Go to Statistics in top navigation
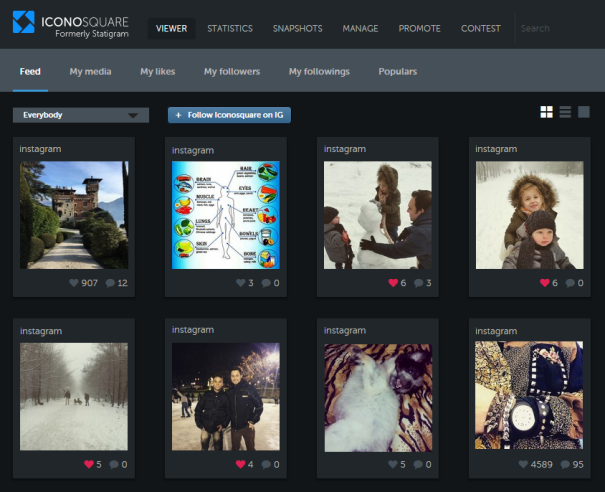Viewport: 605px width, 492px height. 230,29
